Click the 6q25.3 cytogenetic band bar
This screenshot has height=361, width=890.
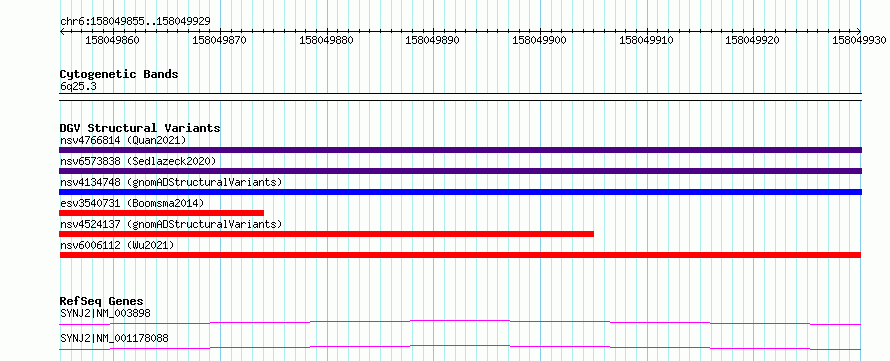click(460, 97)
